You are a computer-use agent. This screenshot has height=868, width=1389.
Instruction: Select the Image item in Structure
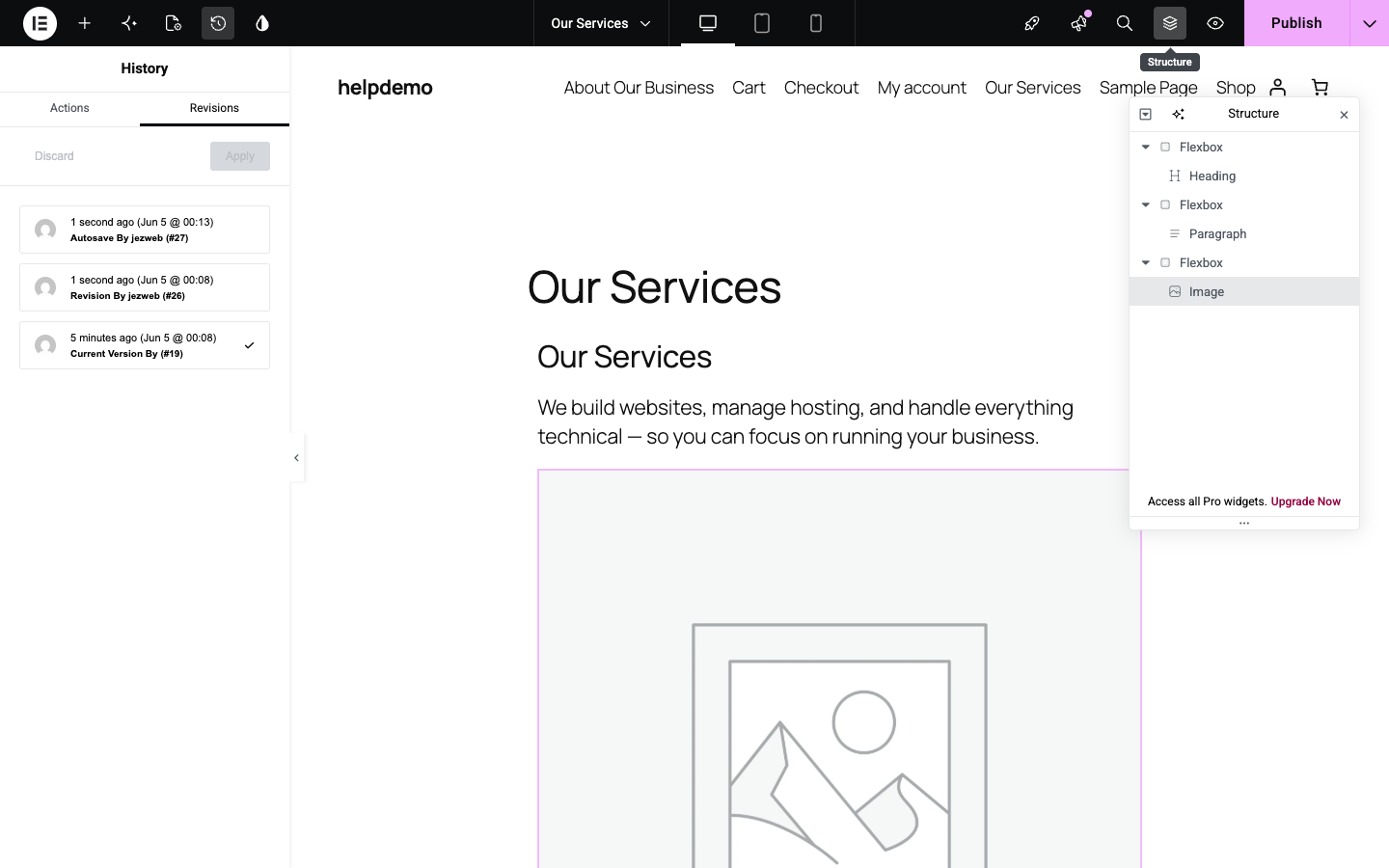(1244, 291)
